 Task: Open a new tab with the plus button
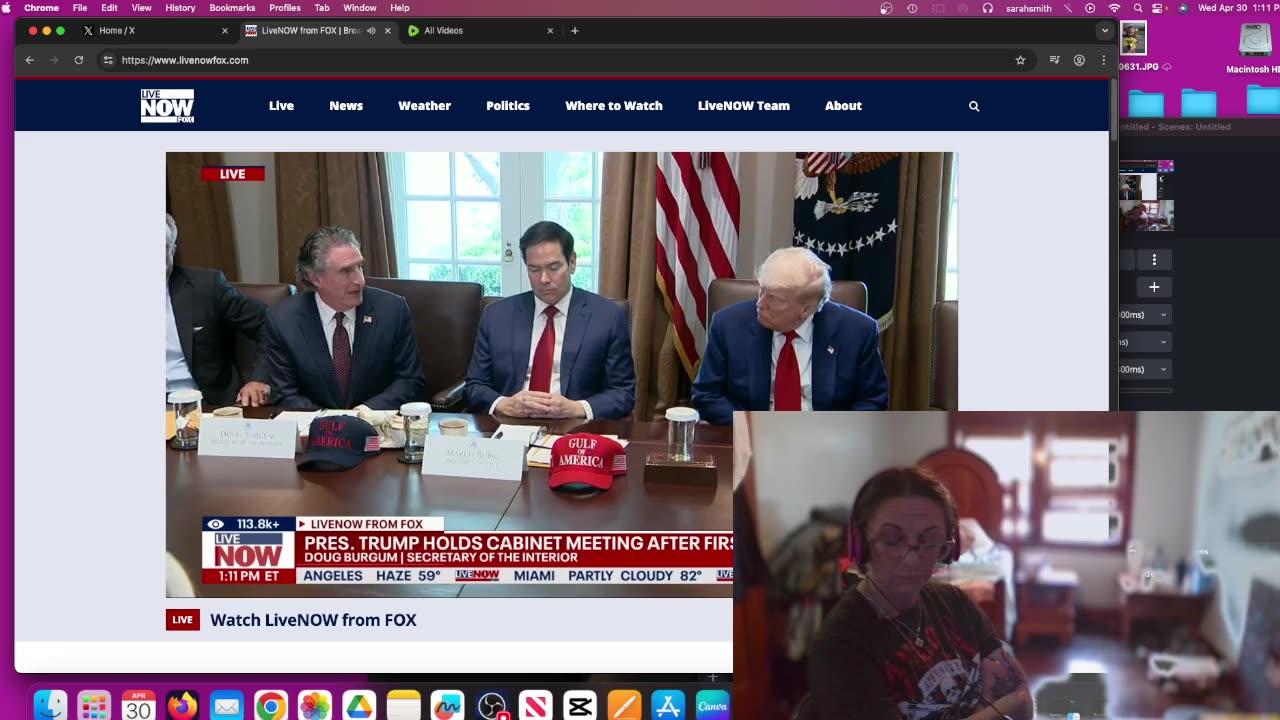pyautogui.click(x=574, y=31)
